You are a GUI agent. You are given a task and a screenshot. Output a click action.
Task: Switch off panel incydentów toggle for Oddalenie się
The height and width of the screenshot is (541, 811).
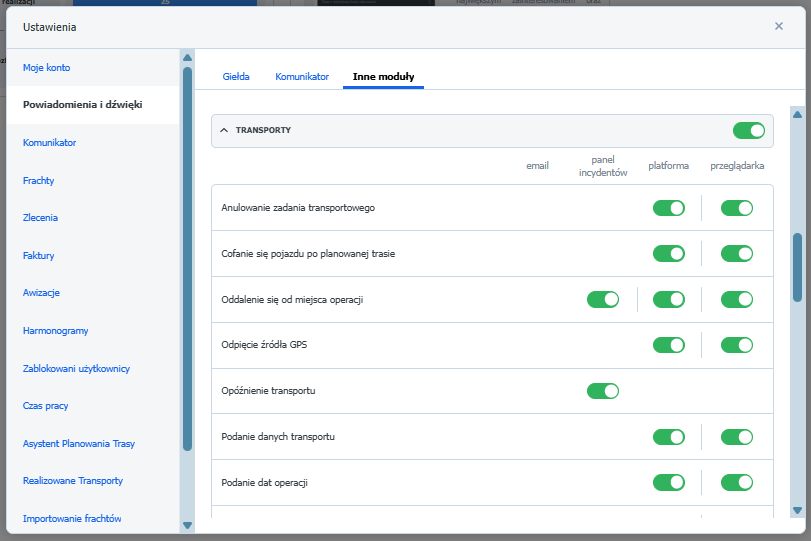tap(603, 299)
